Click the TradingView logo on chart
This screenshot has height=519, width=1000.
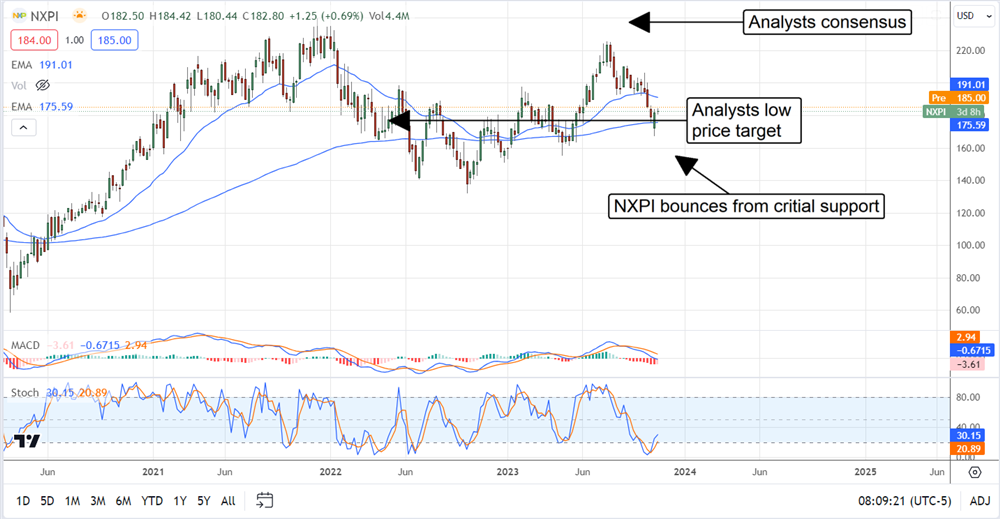point(27,443)
